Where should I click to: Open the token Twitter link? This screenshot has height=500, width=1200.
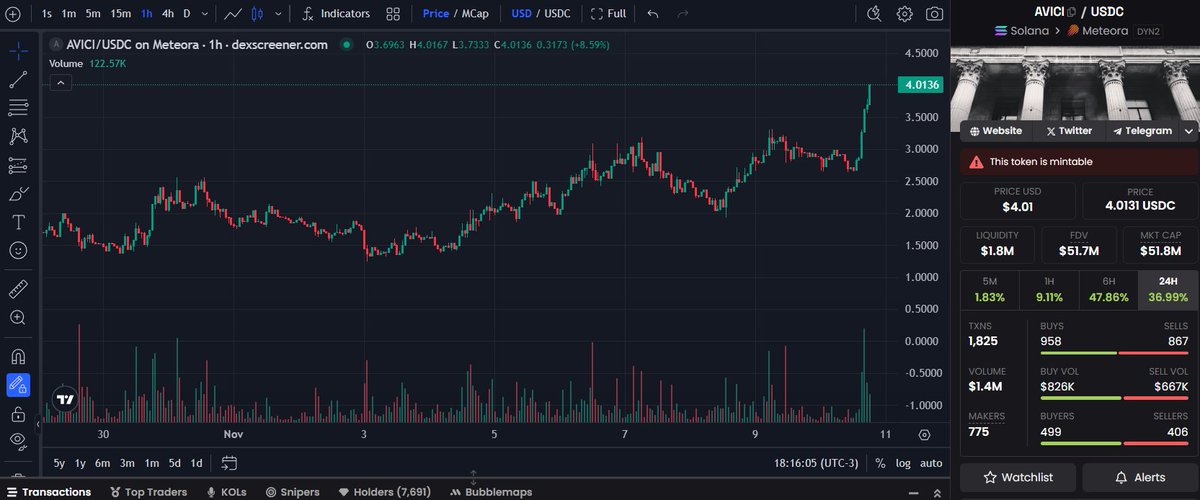pos(1069,131)
